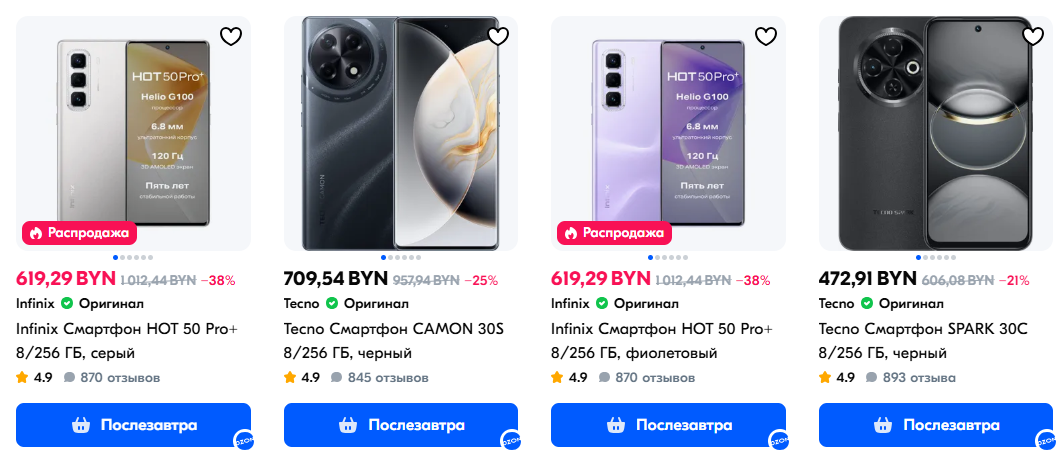
Task: Click Ozon badge on SPARK 30C card
Action: point(1046,440)
